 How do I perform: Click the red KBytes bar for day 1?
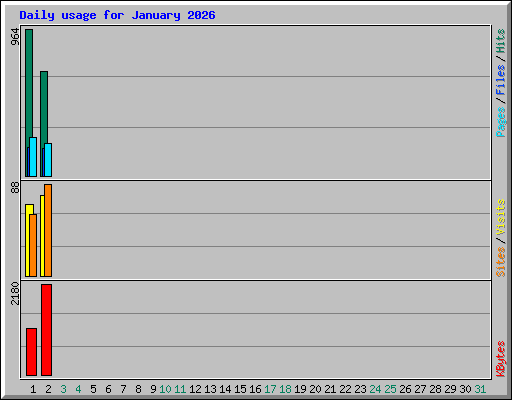(x=31, y=352)
